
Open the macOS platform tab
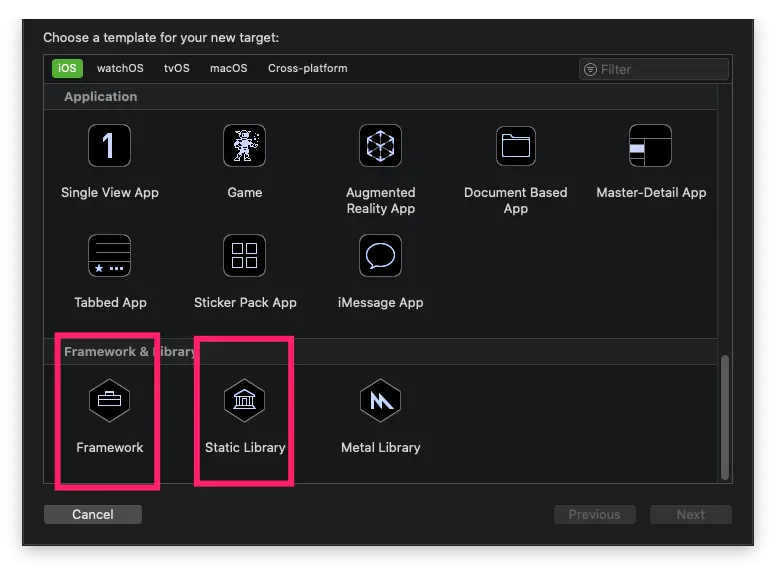229,68
